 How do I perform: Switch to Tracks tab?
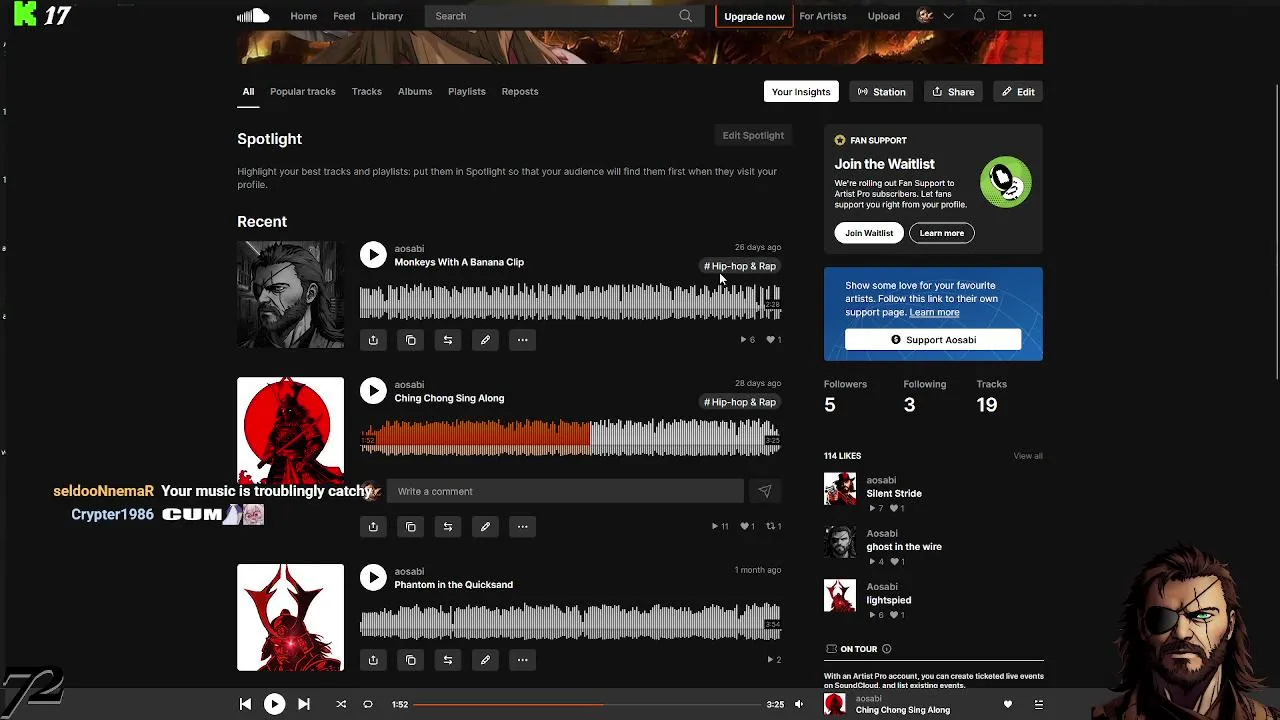(367, 92)
